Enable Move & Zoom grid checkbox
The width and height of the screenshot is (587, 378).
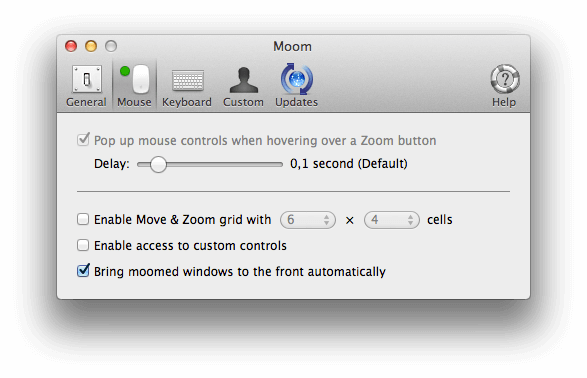pos(83,219)
